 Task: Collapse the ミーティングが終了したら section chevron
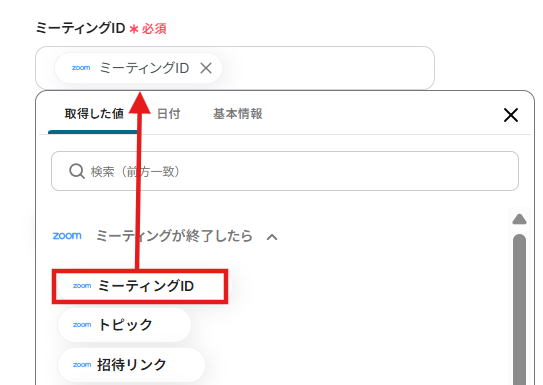[272, 237]
